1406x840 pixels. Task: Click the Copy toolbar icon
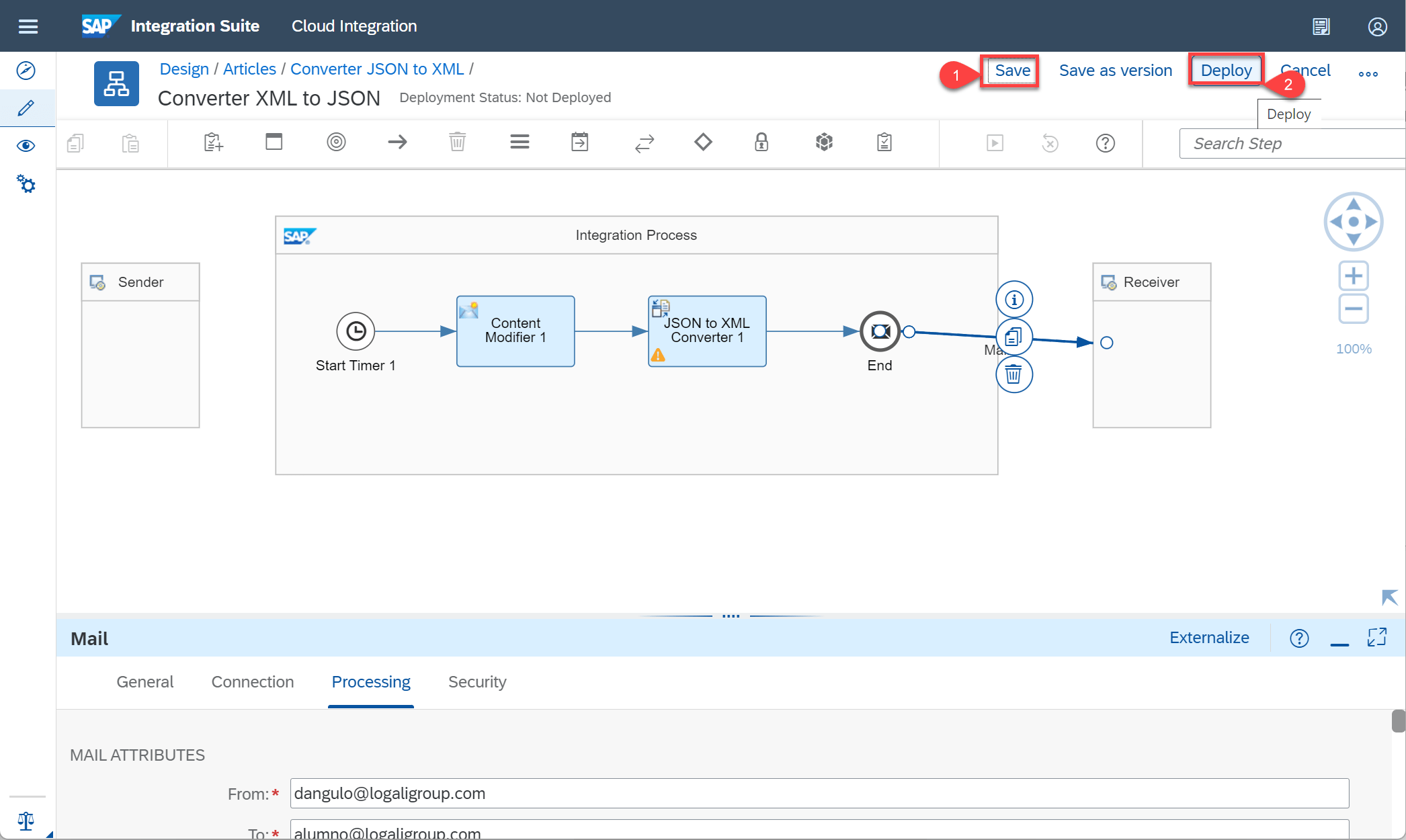(x=75, y=142)
